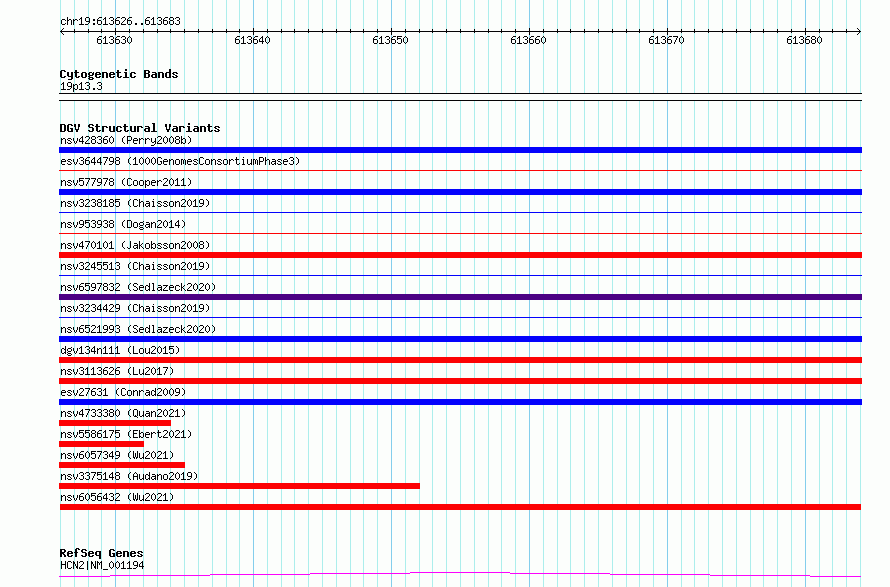
Task: Select the blue bar for nsv428360
Action: (x=460, y=150)
